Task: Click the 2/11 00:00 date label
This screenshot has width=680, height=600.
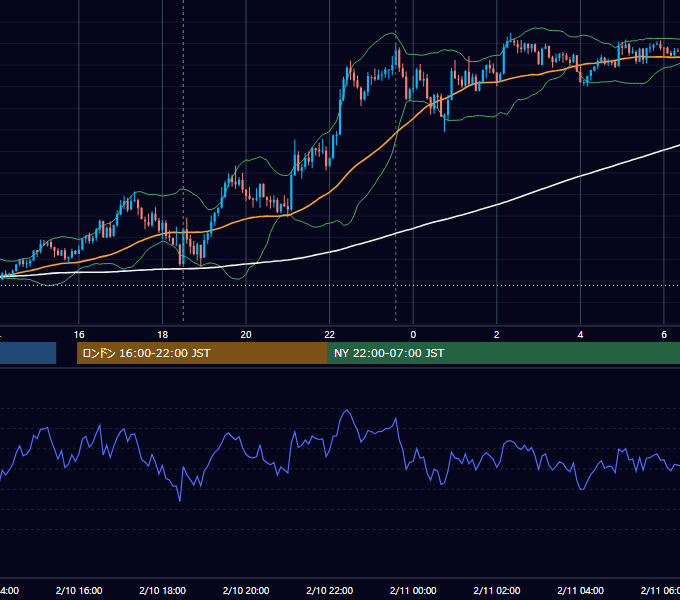Action: (x=413, y=590)
